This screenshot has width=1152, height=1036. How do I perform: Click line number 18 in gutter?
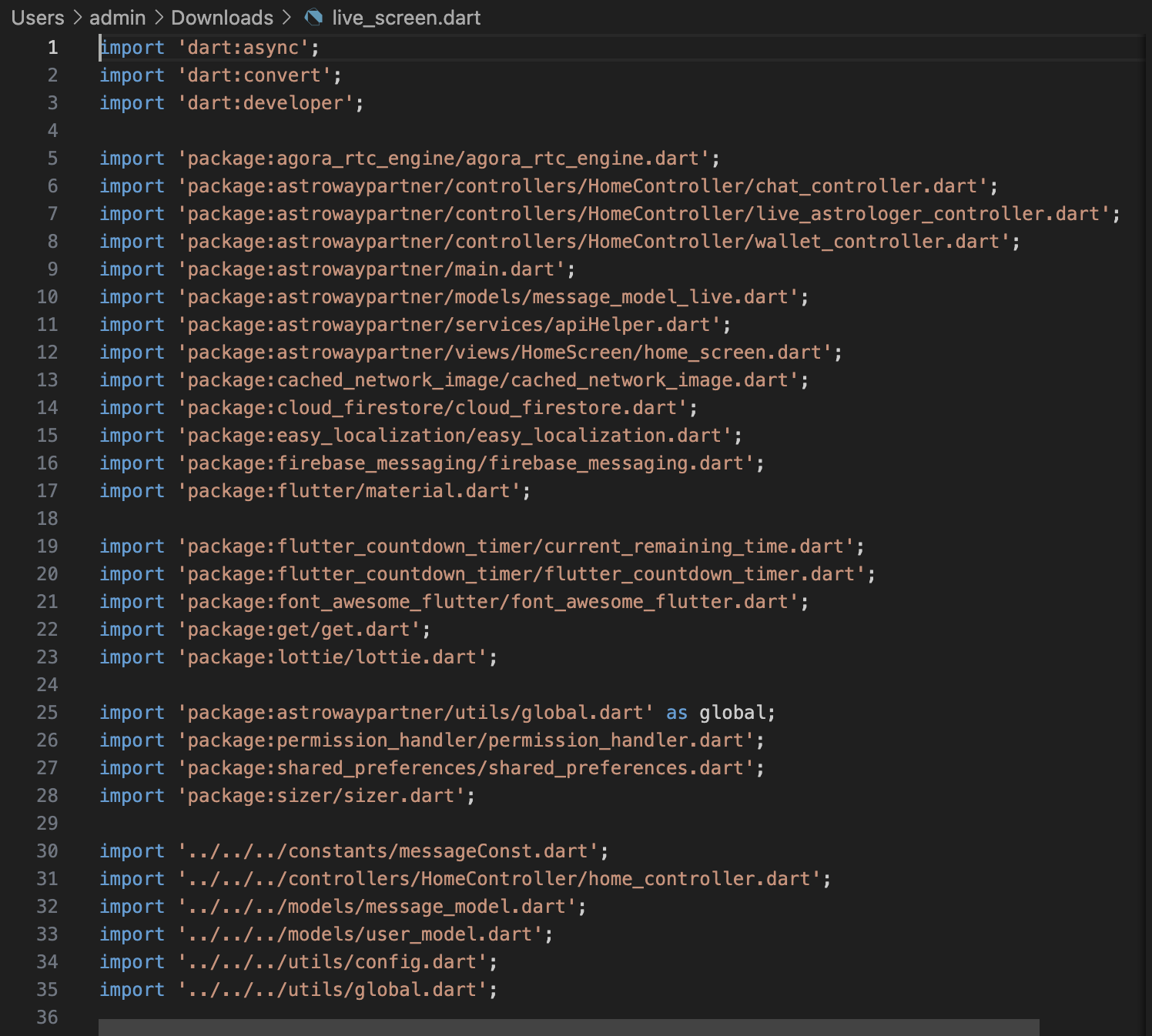click(x=47, y=519)
